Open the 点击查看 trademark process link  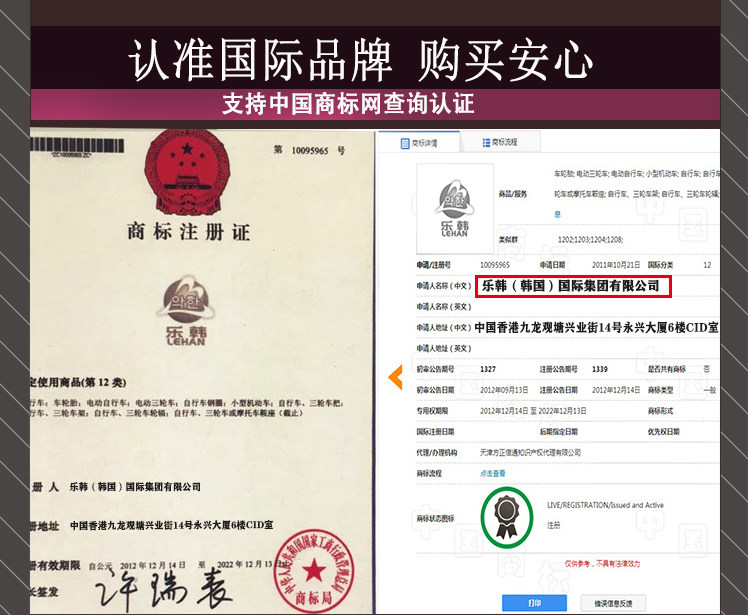493,473
